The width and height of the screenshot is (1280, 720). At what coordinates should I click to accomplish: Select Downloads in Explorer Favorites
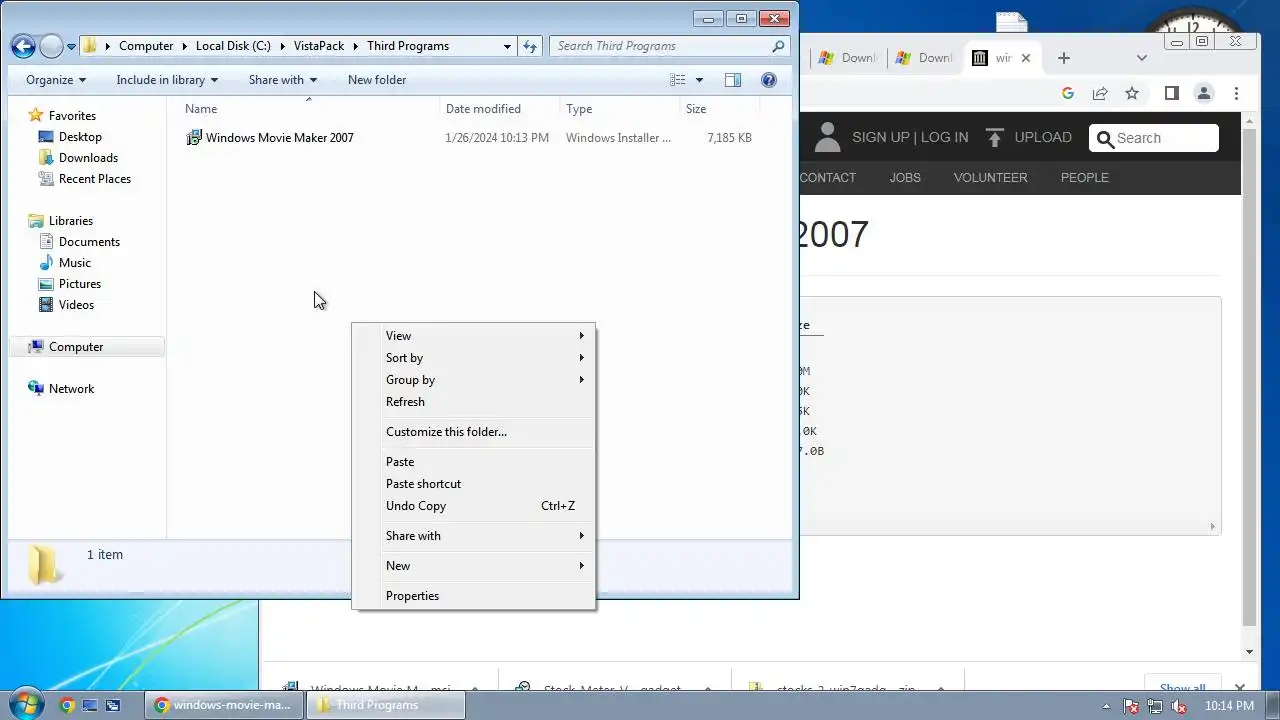(x=88, y=158)
